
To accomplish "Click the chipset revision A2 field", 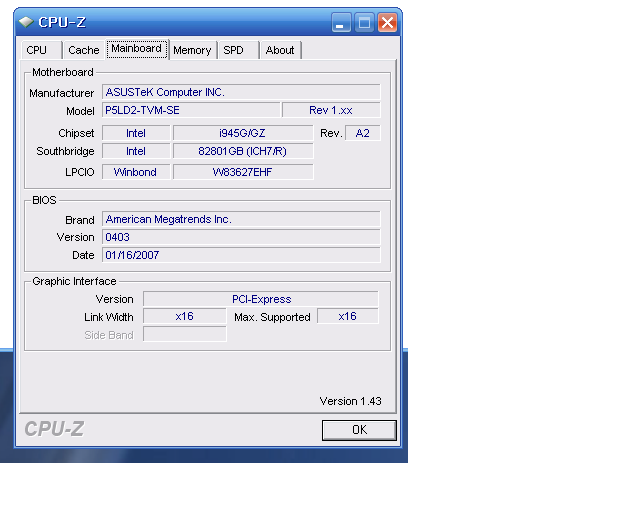I will [362, 133].
